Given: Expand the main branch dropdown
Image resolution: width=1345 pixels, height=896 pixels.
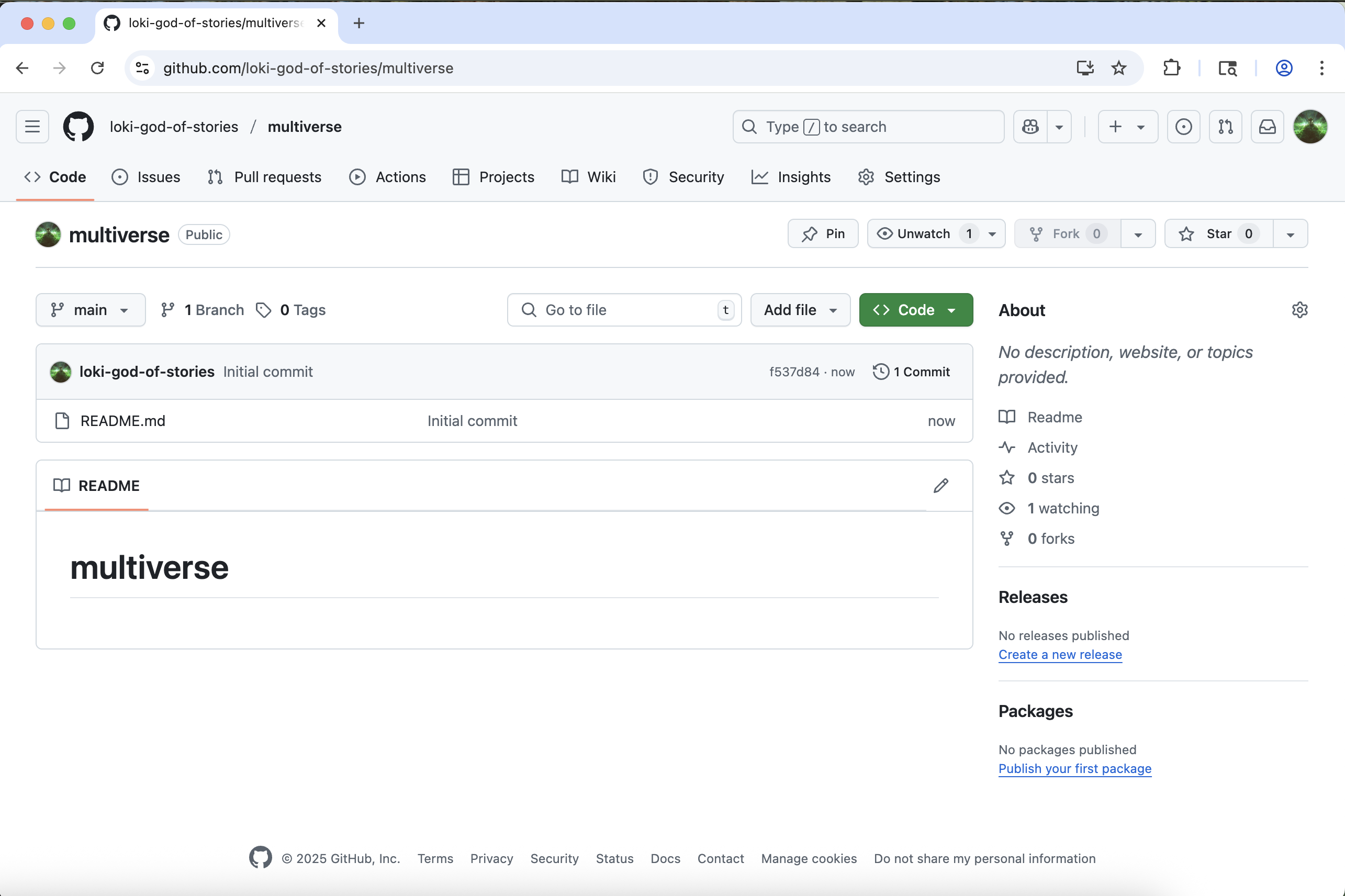Looking at the screenshot, I should tap(90, 310).
